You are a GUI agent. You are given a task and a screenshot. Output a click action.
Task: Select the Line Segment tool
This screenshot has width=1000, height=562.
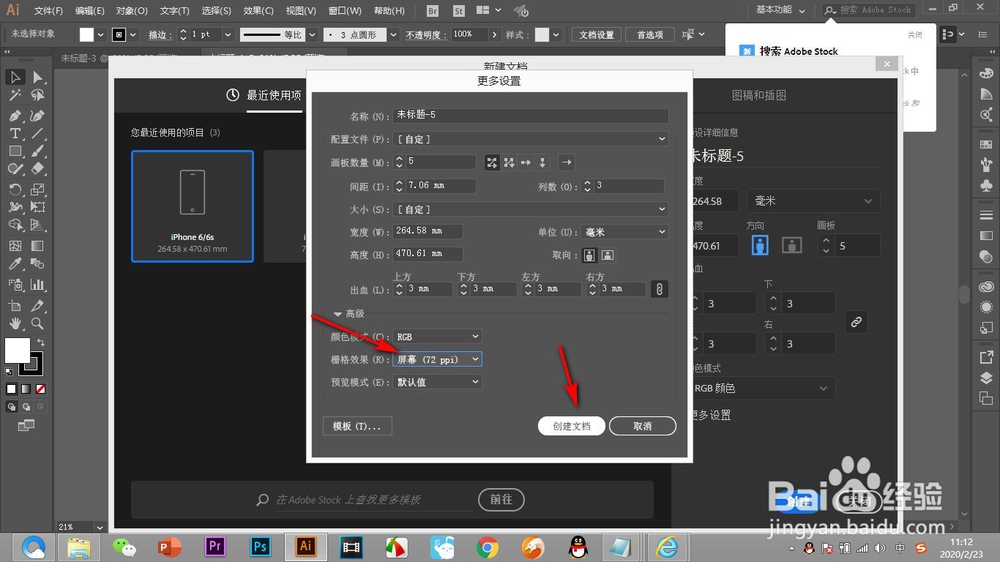coord(38,133)
